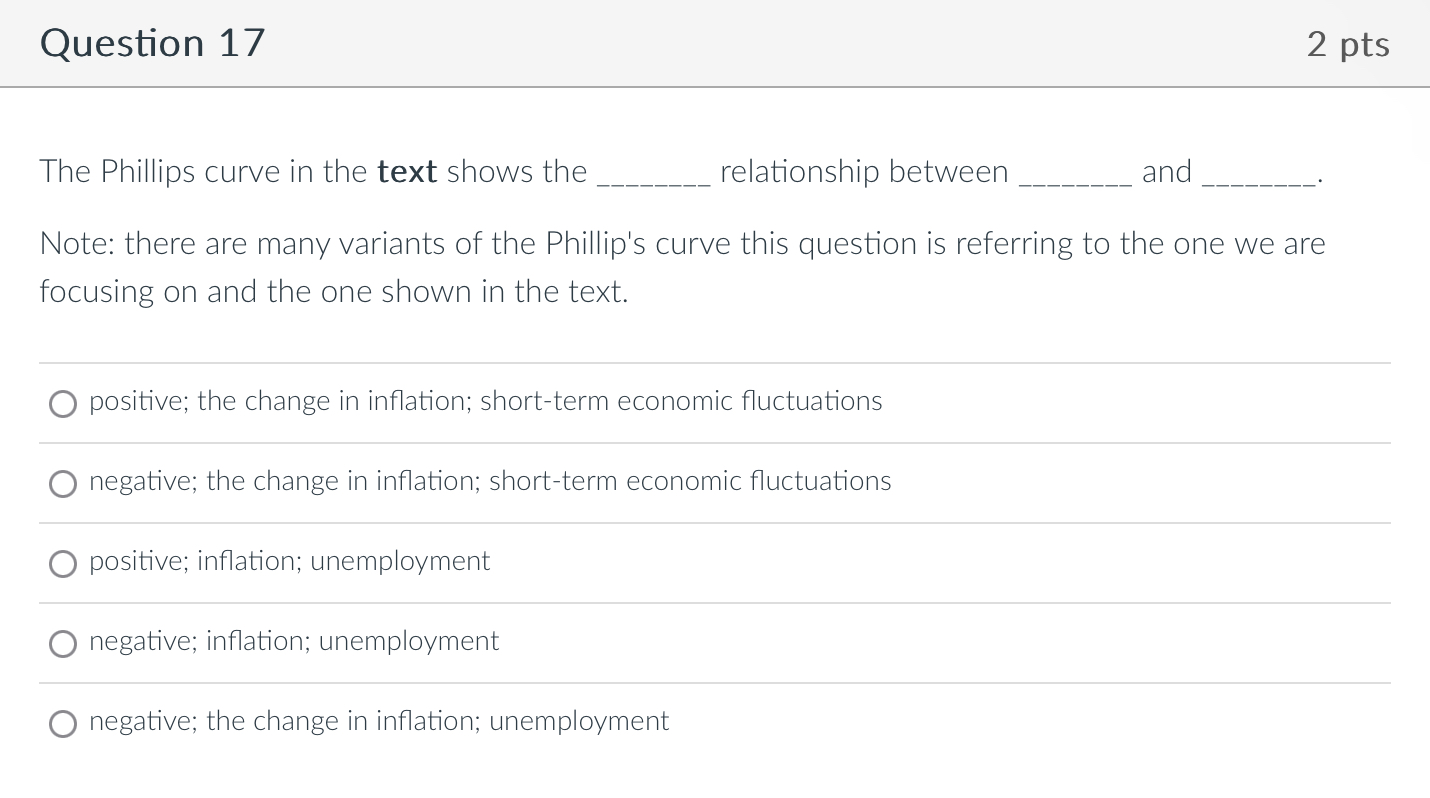The image size is (1430, 798).
Task: Select the first answer option radio button
Action: pos(63,403)
